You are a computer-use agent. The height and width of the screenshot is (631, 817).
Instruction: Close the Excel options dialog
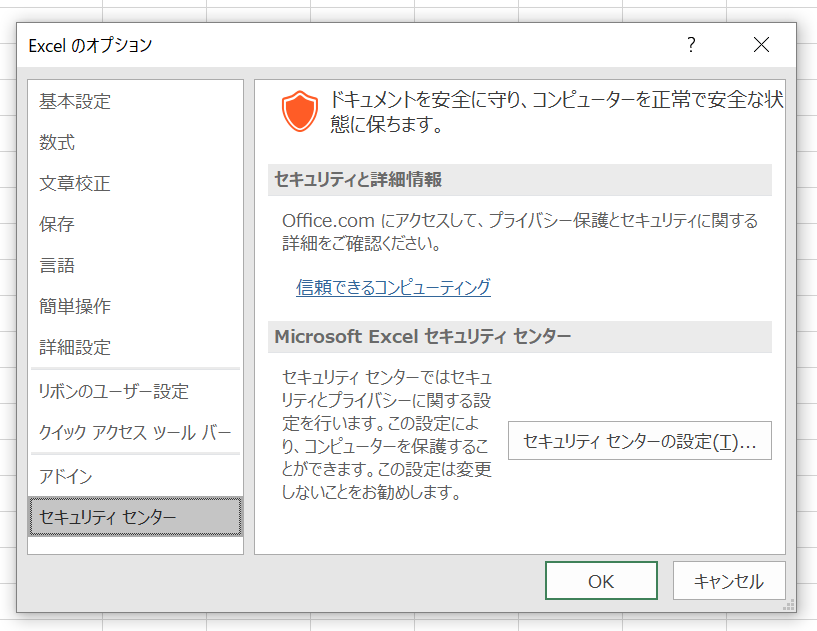[761, 45]
